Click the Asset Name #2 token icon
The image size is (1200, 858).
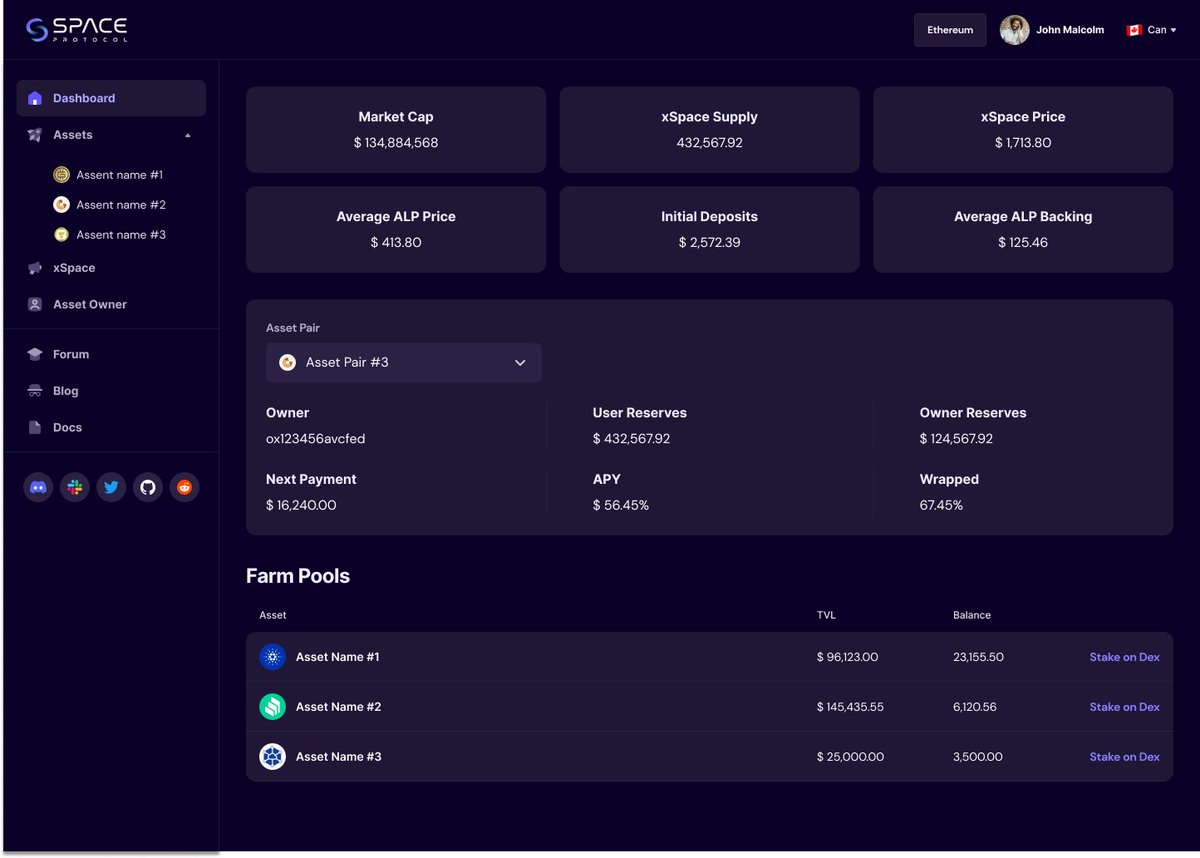pyautogui.click(x=272, y=707)
